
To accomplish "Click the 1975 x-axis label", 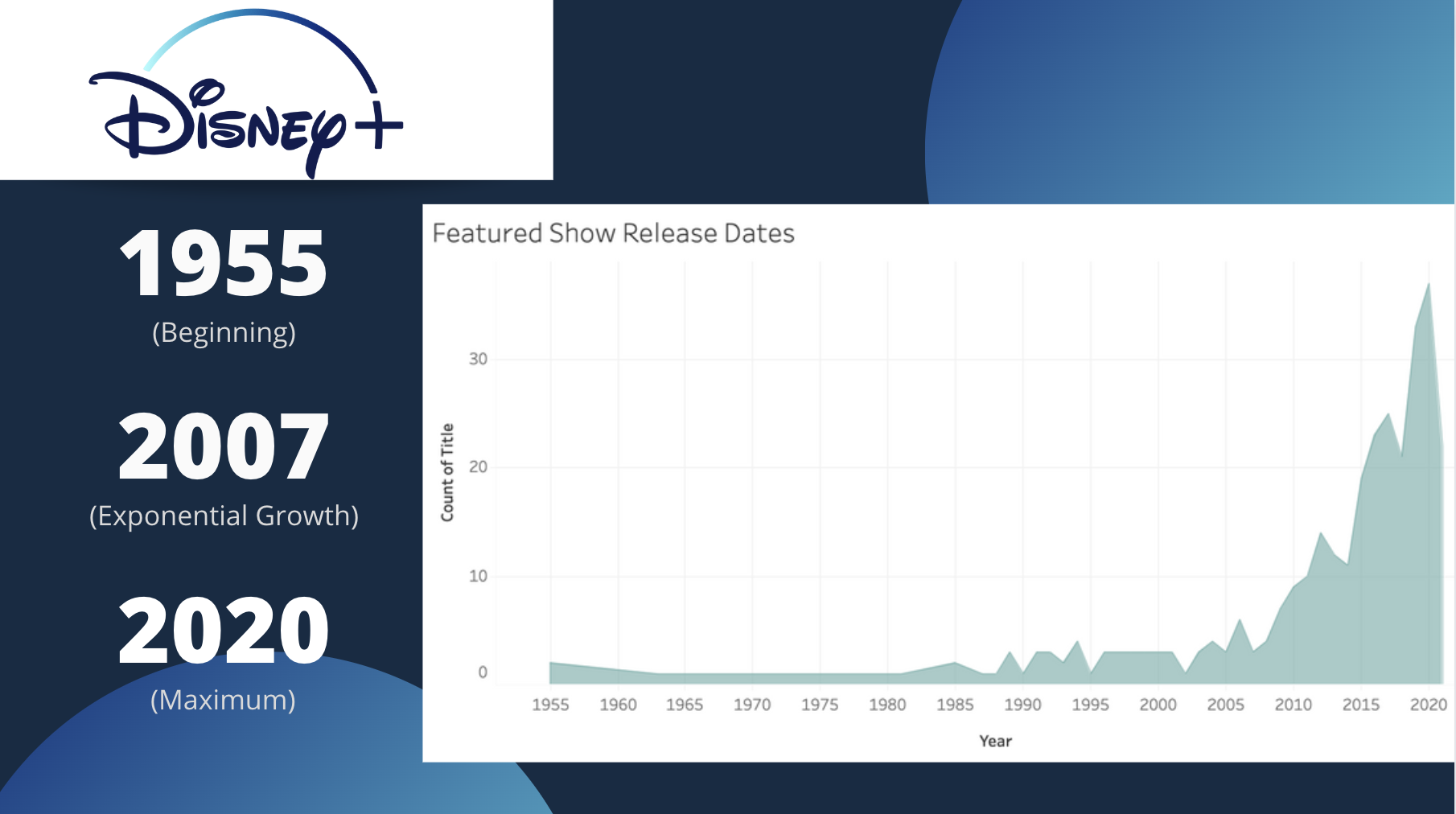I will 820,705.
